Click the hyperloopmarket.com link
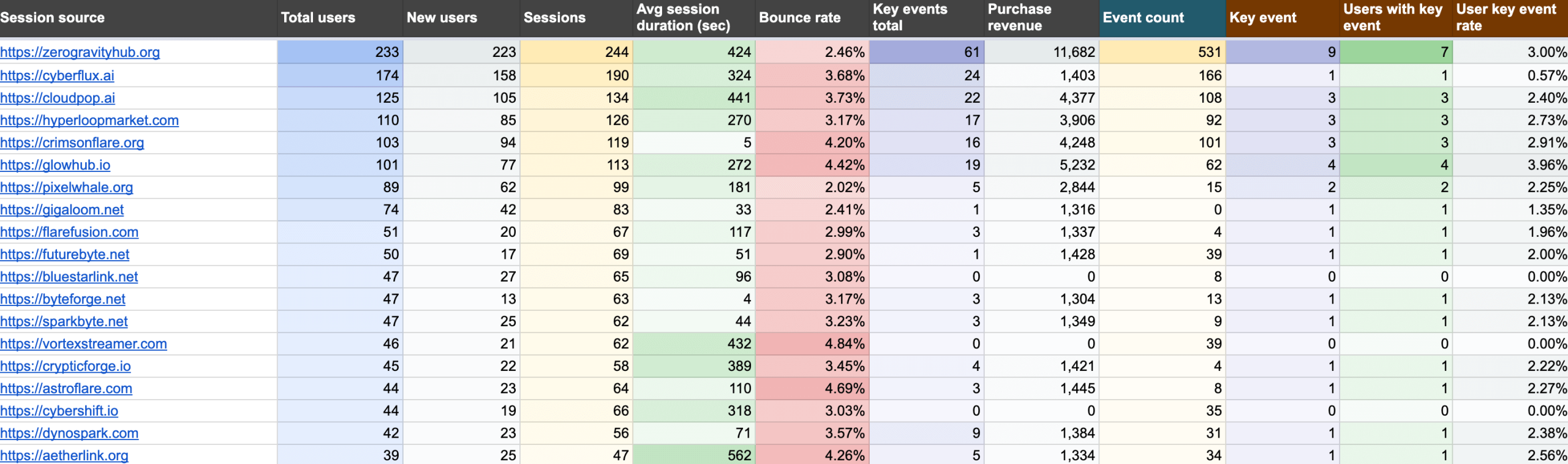Image resolution: width=1568 pixels, height=464 pixels. tap(89, 121)
